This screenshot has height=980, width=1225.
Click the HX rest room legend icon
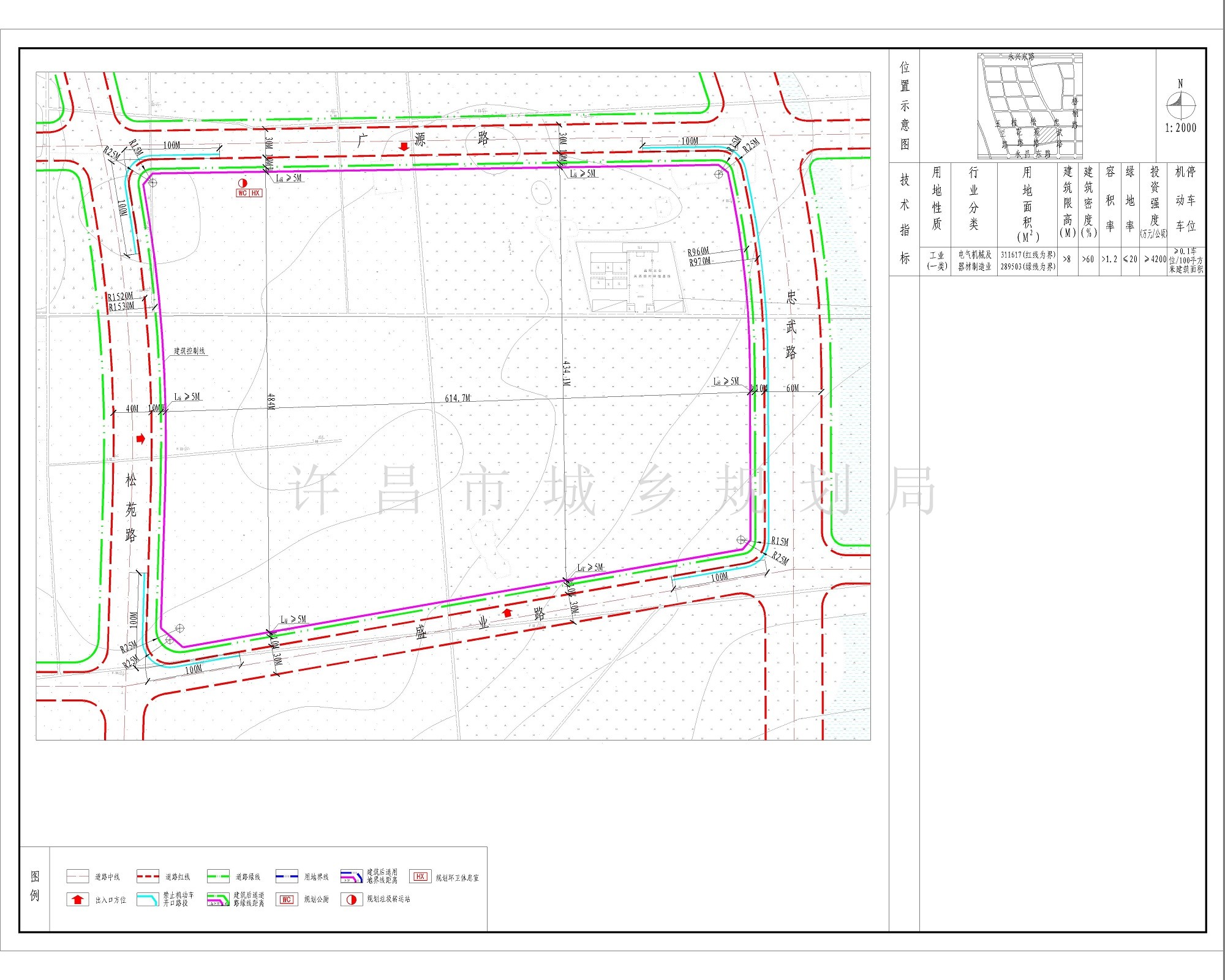coord(420,876)
